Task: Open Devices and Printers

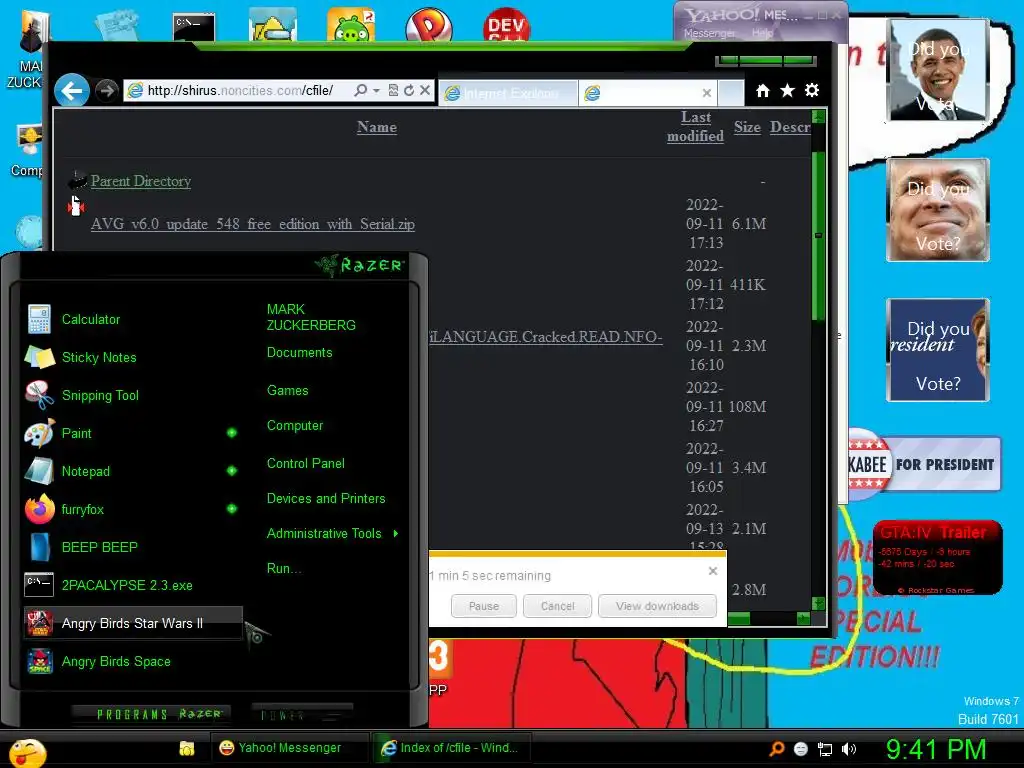Action: pyautogui.click(x=326, y=499)
